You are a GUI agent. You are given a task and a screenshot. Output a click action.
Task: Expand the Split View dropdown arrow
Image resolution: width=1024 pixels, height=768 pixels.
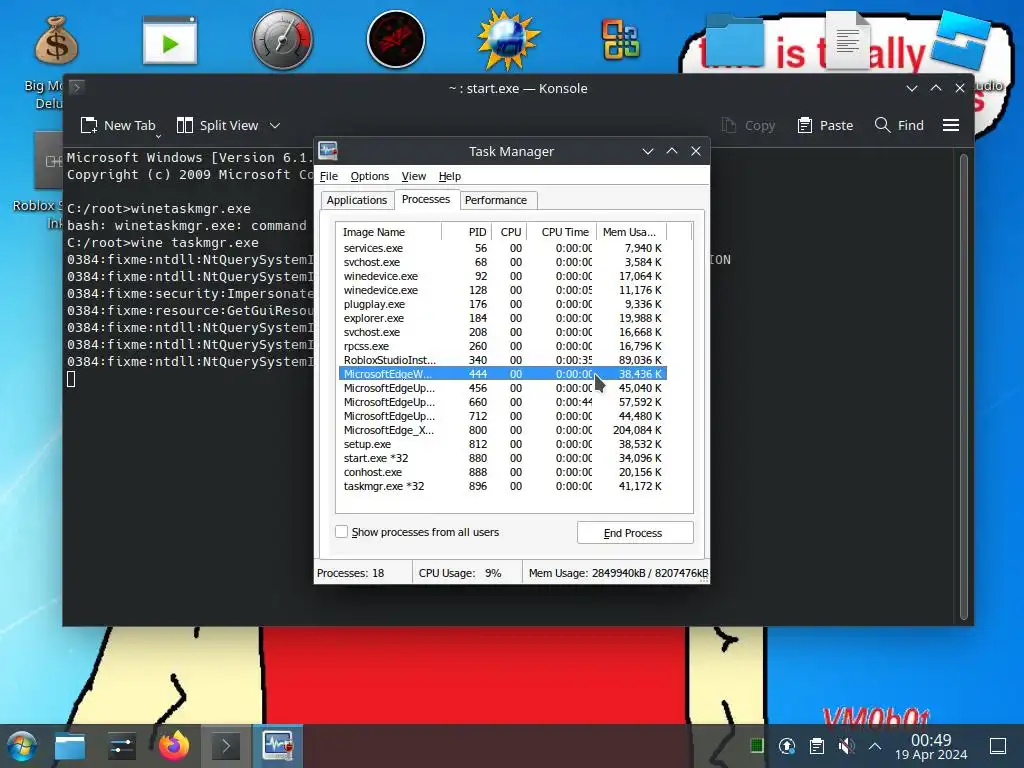tap(275, 125)
